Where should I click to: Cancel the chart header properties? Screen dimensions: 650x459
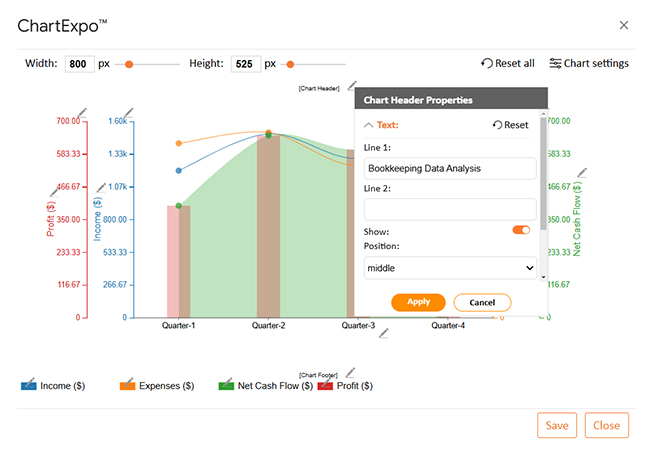[482, 302]
